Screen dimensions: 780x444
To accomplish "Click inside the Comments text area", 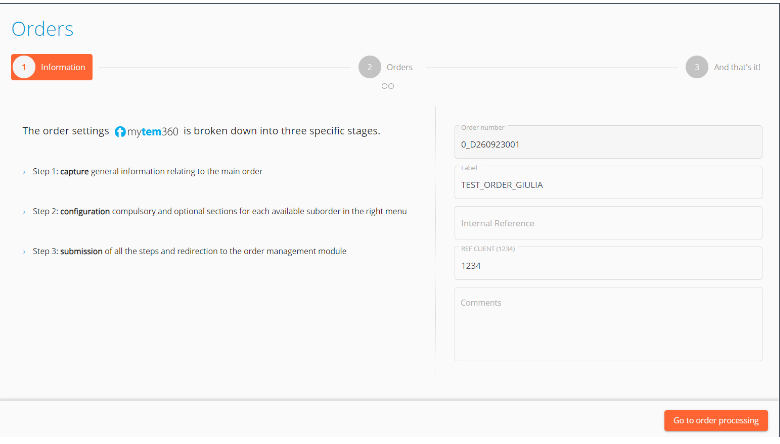I will click(x=608, y=325).
